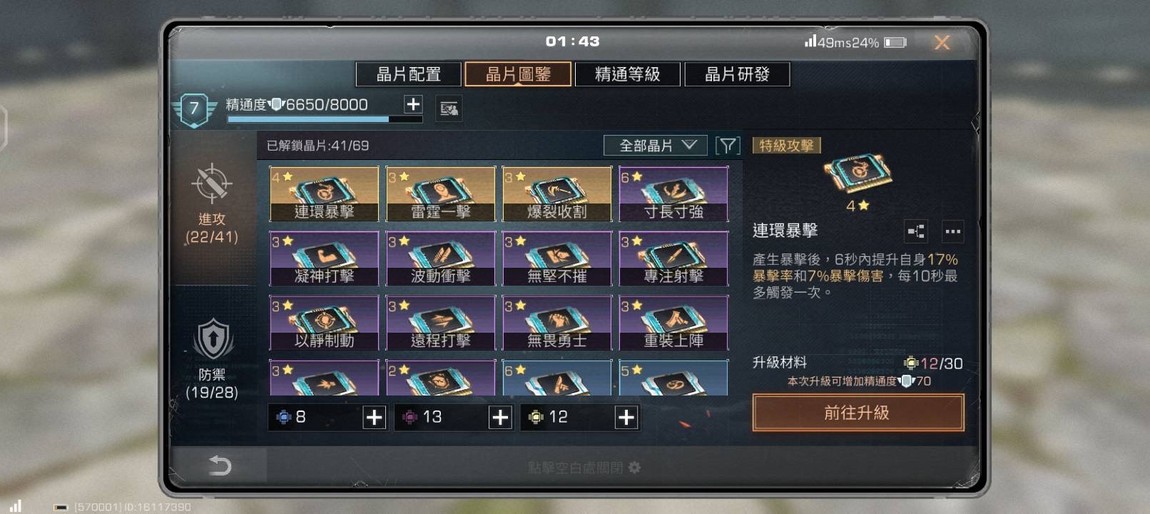Open the chip tree diagram icon
Image resolution: width=1150 pixels, height=514 pixels.
[x=915, y=231]
